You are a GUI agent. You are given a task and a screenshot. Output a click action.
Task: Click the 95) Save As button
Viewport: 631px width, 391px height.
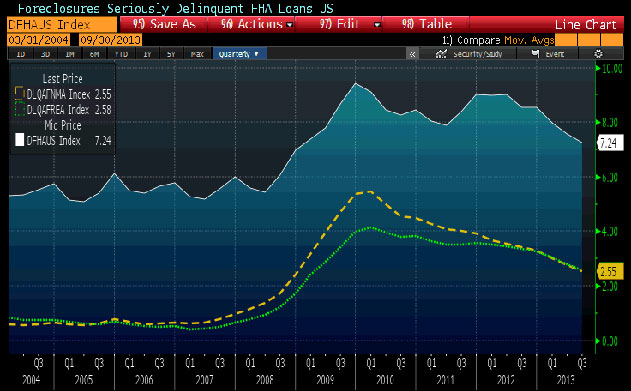164,25
